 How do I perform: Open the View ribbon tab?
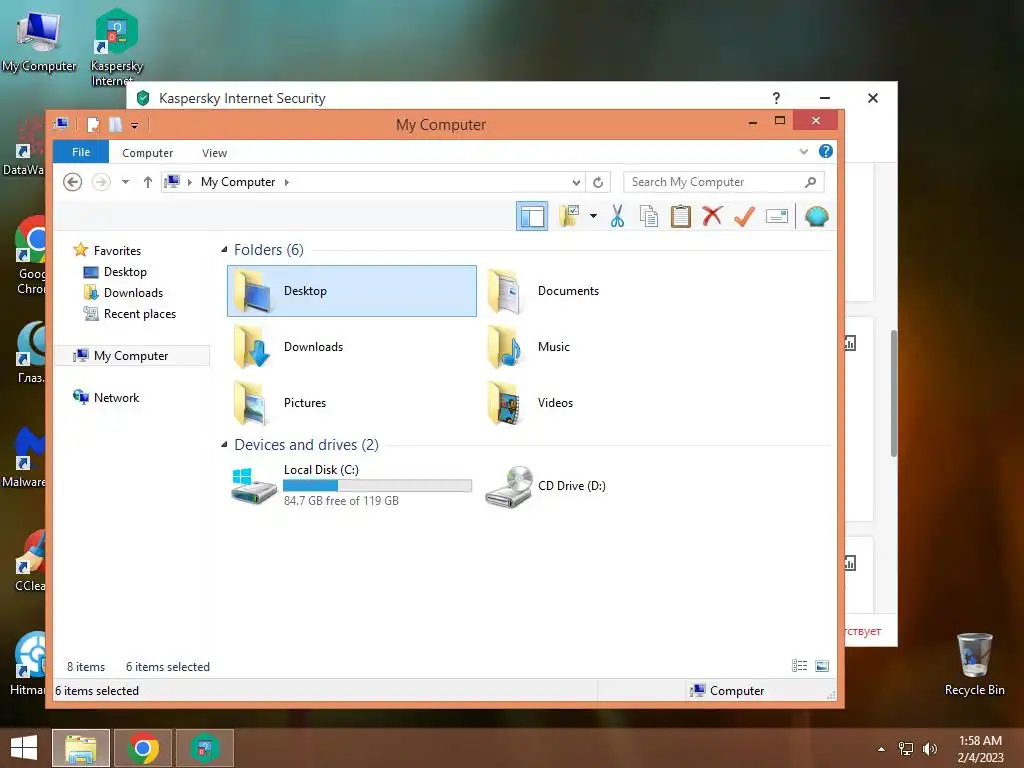(x=214, y=153)
